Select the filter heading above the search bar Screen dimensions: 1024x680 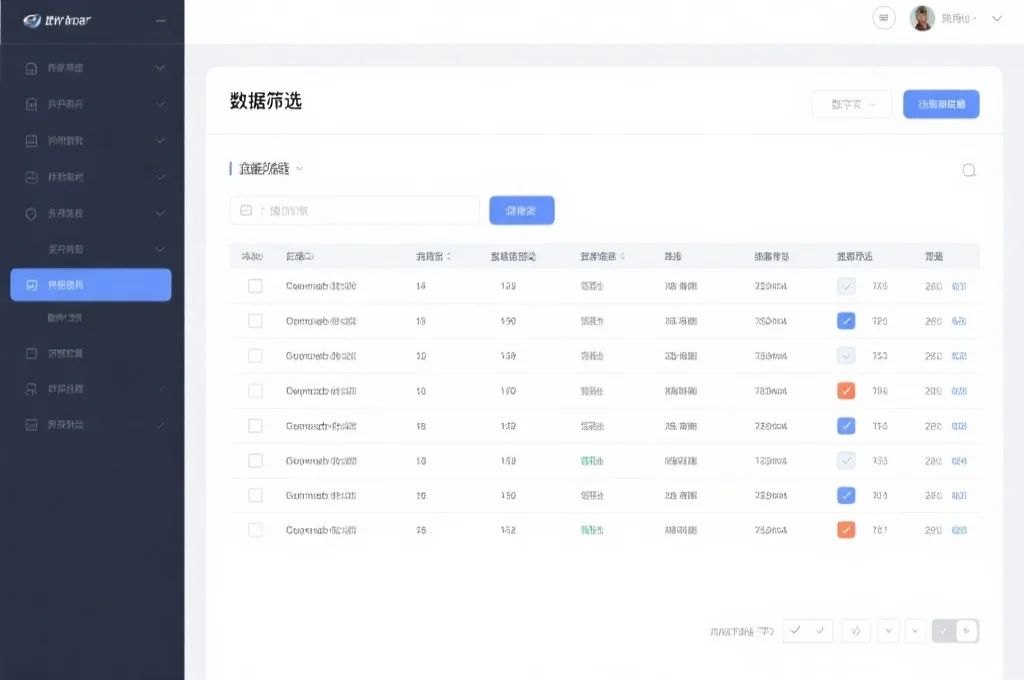tap(262, 170)
